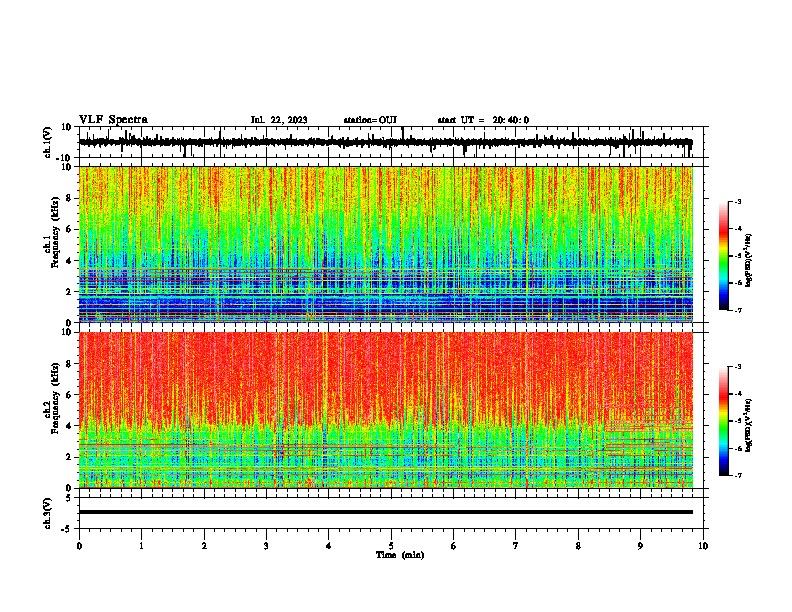
Task: Click the ch.3 flat black voltage trace
Action: [x=386, y=512]
